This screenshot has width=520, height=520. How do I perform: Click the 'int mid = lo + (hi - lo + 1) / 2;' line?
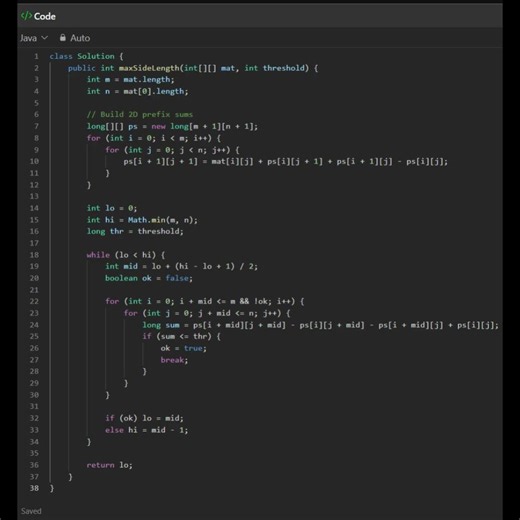coord(181,266)
